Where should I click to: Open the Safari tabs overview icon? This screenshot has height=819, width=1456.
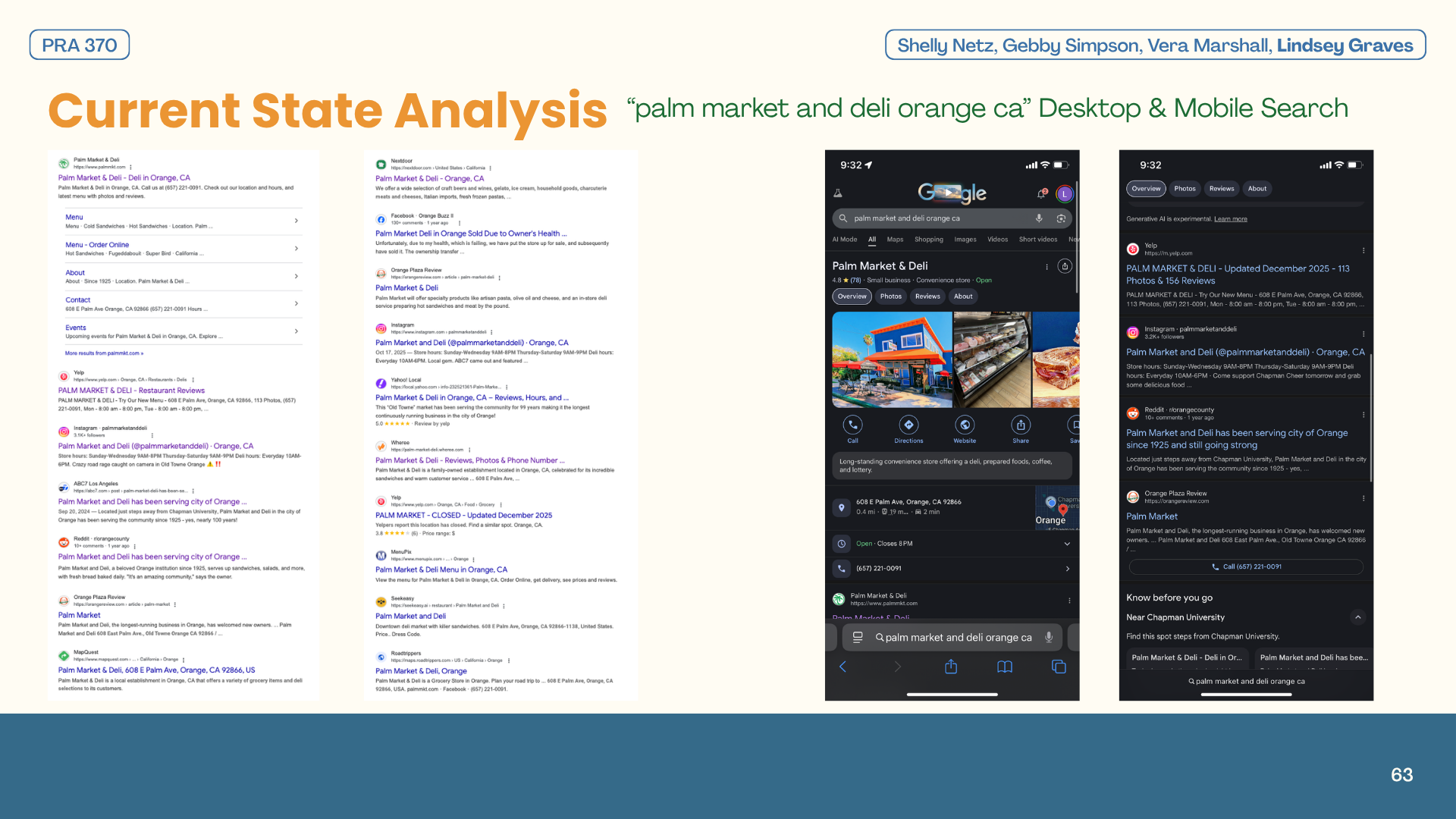point(1059,667)
